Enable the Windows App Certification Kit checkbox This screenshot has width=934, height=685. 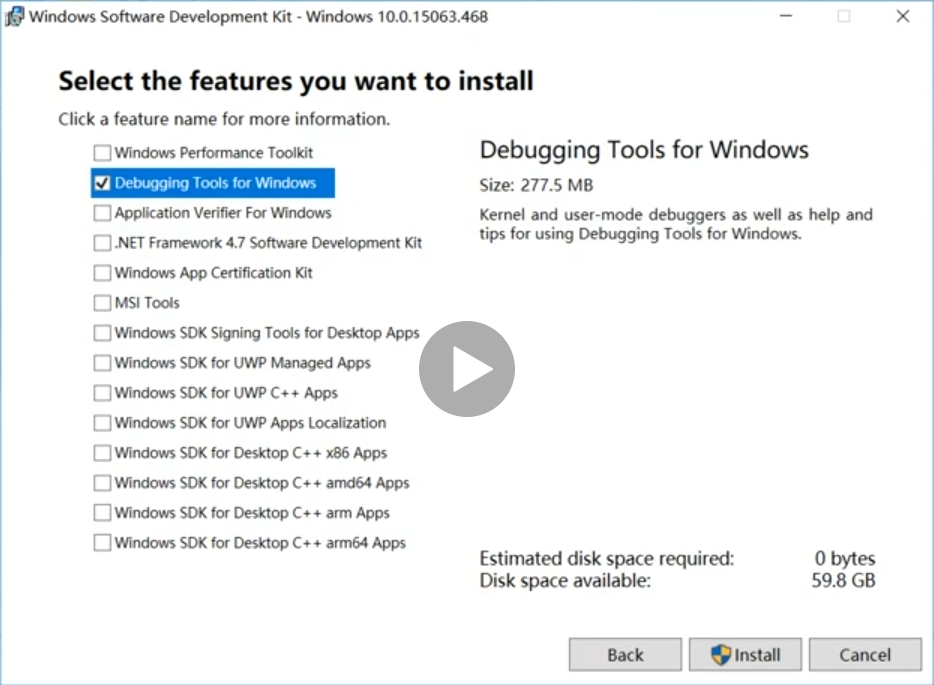click(102, 273)
